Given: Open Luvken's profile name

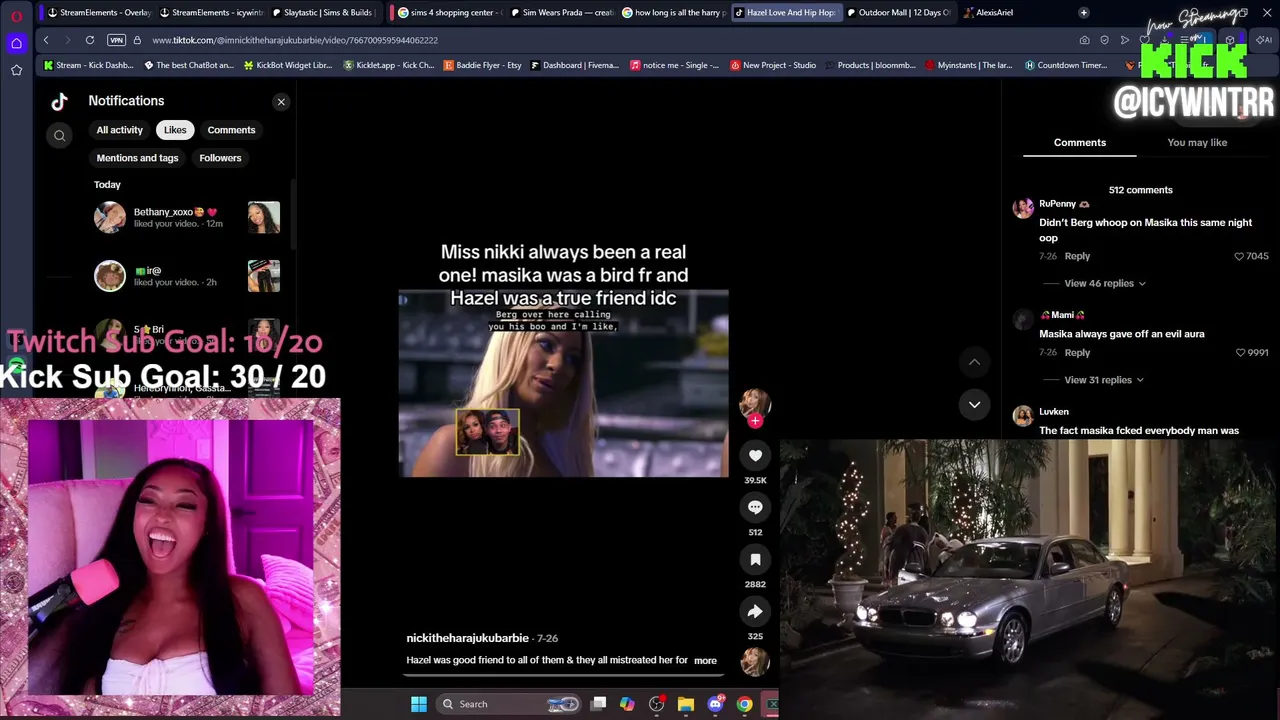Looking at the screenshot, I should coord(1054,412).
